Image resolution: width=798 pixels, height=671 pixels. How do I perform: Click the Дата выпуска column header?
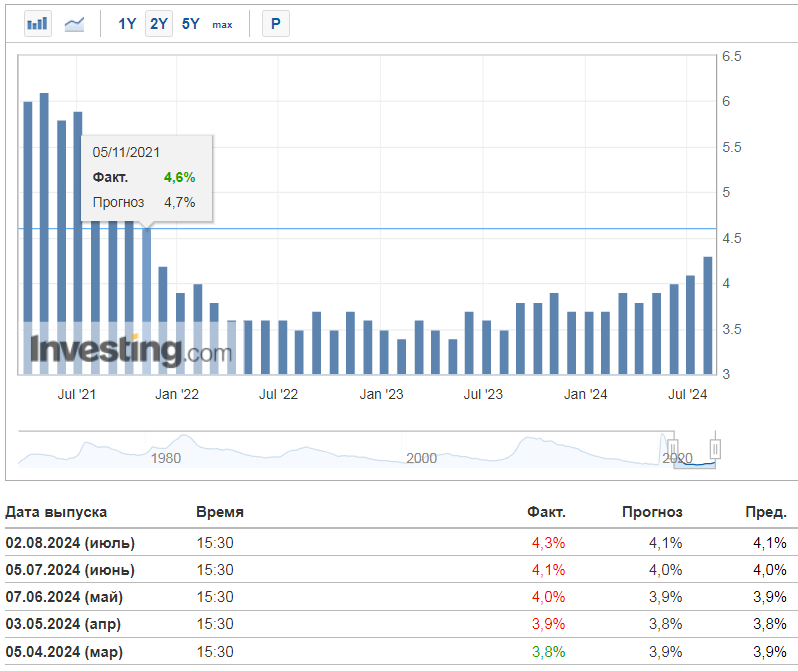[x=56, y=512]
